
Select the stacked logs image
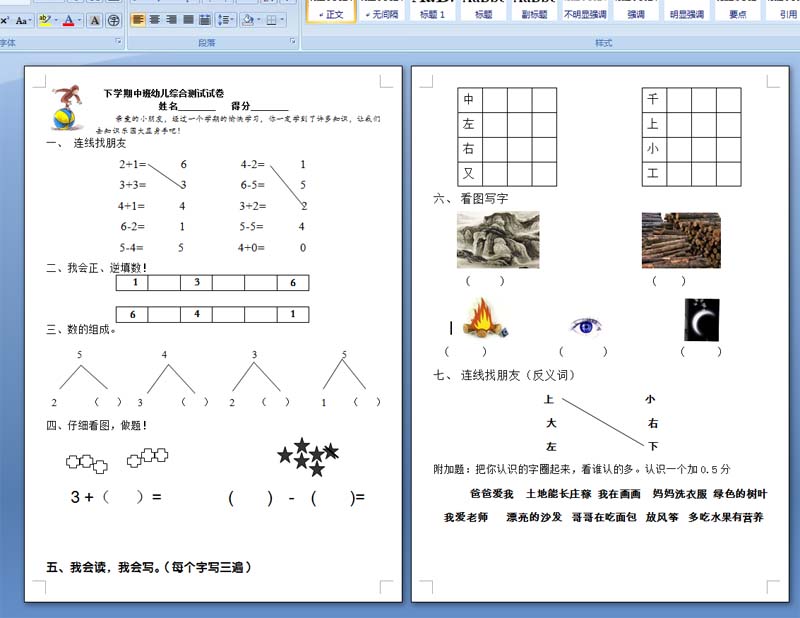pyautogui.click(x=681, y=240)
